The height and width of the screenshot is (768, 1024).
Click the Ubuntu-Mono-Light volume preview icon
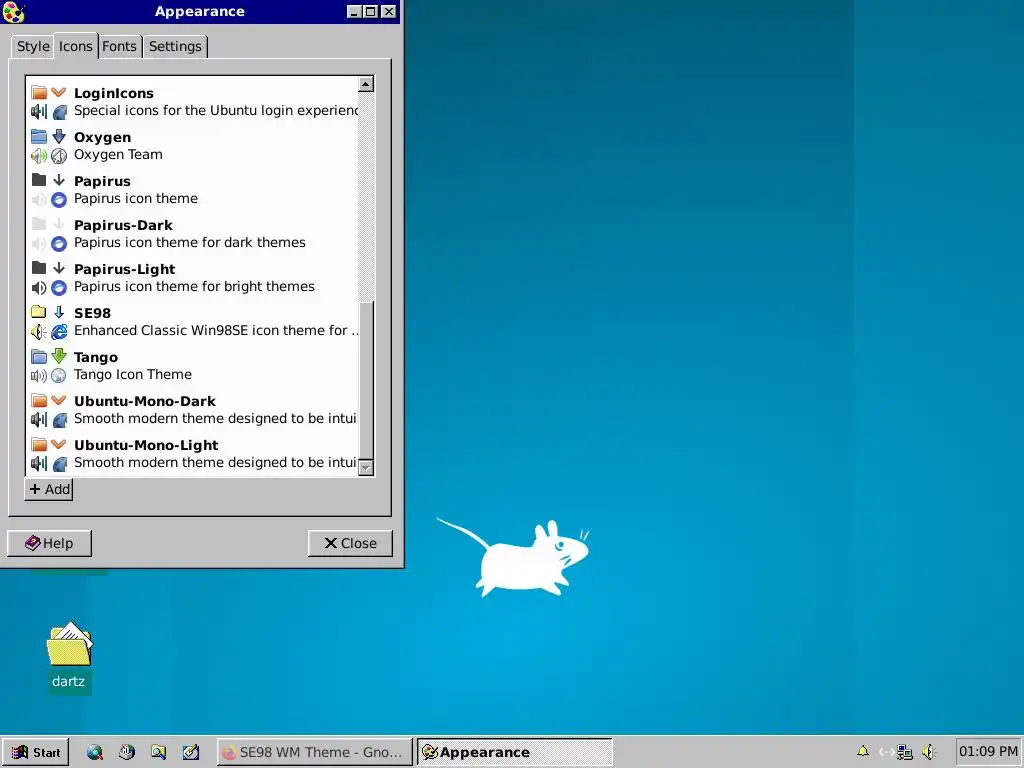[x=39, y=464]
